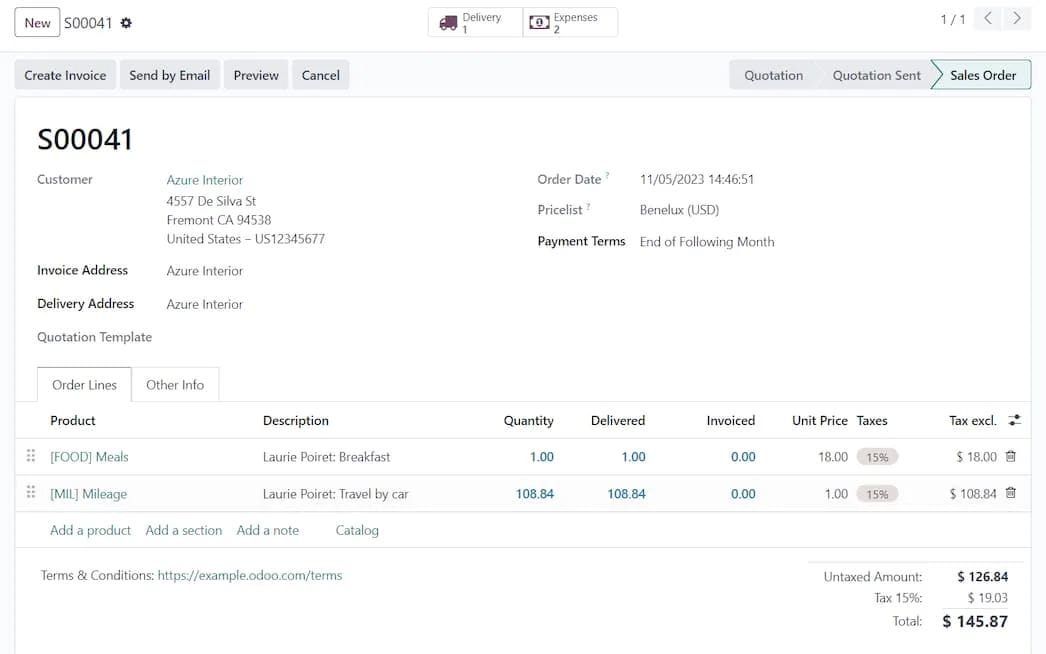Delete the Mileage order line

pyautogui.click(x=1010, y=494)
